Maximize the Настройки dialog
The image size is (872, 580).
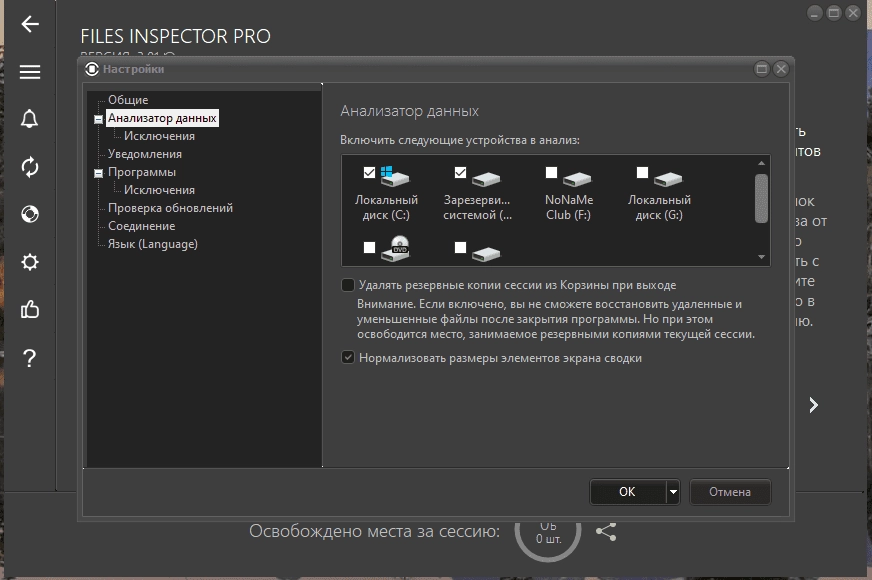(762, 69)
